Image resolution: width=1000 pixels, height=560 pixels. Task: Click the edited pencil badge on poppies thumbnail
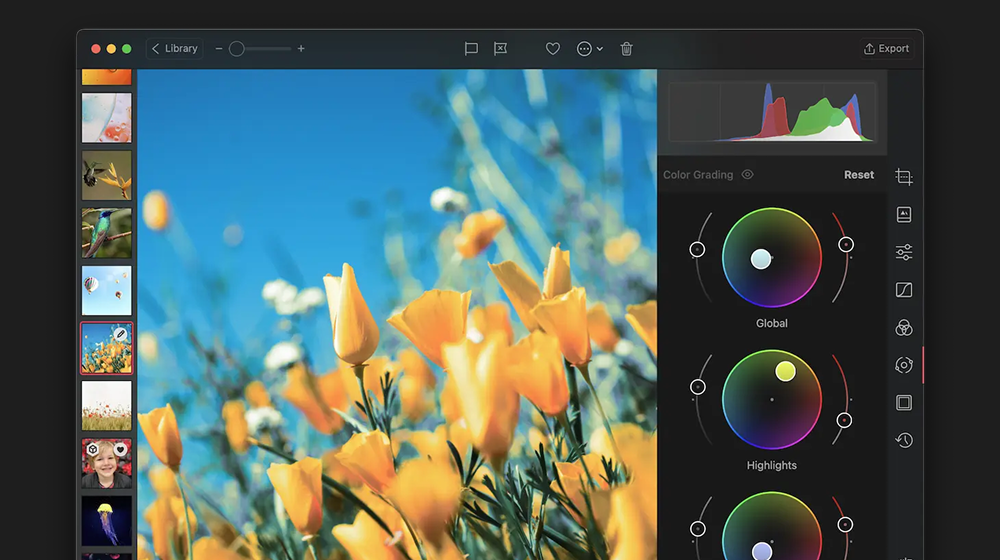pos(121,334)
